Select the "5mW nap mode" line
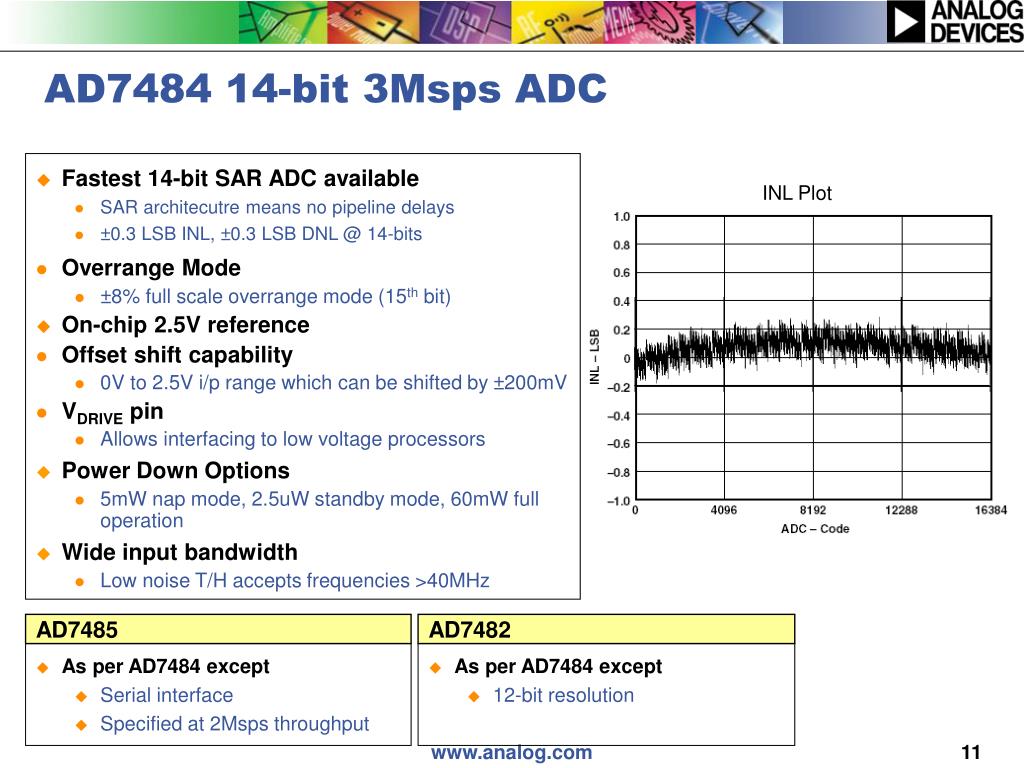 point(319,510)
